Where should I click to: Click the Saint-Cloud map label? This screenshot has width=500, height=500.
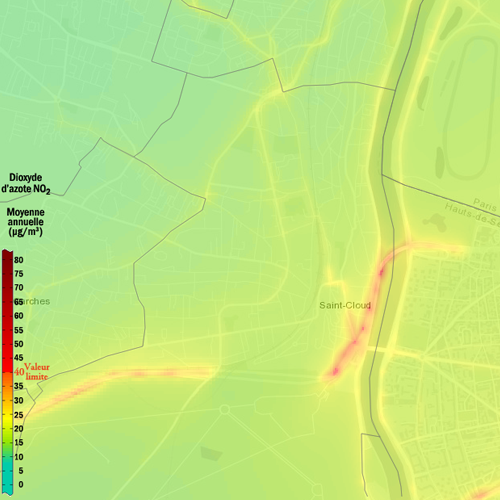point(345,305)
